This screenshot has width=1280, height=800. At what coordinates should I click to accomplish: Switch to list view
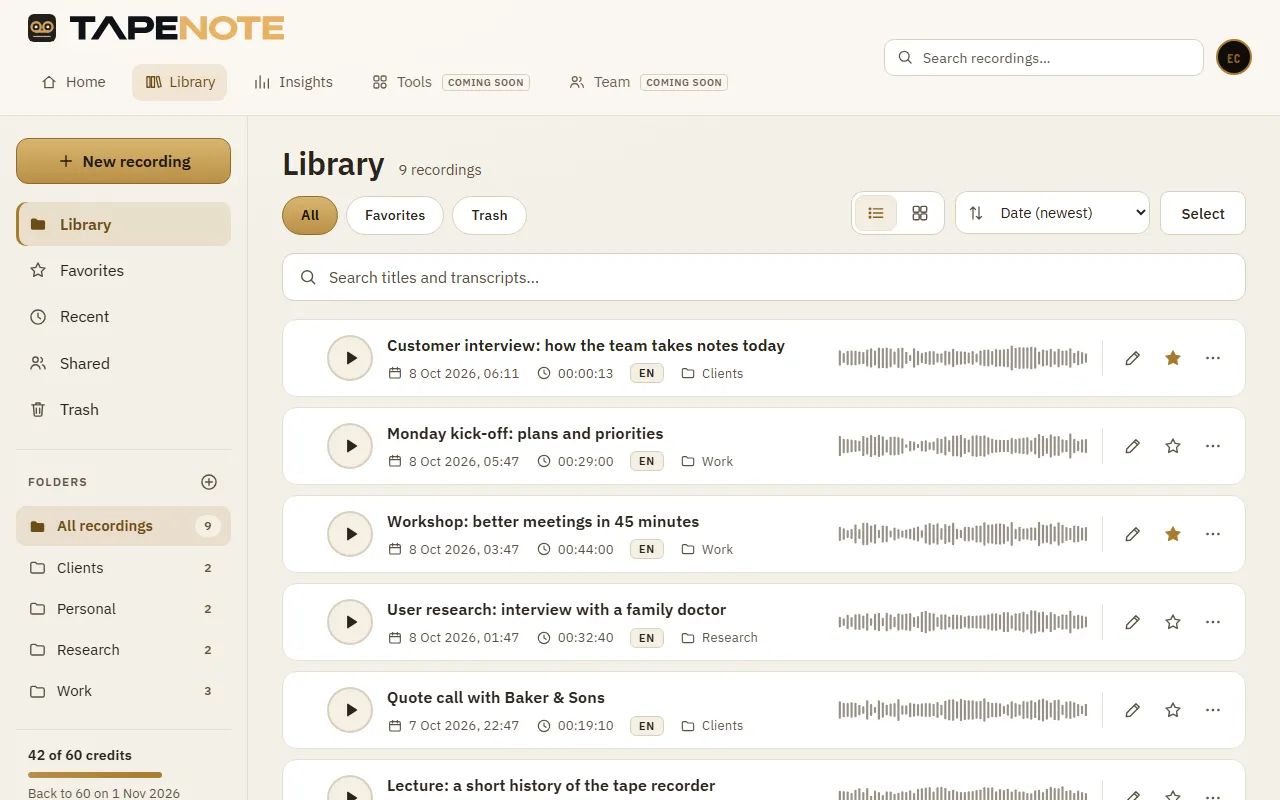pos(876,213)
